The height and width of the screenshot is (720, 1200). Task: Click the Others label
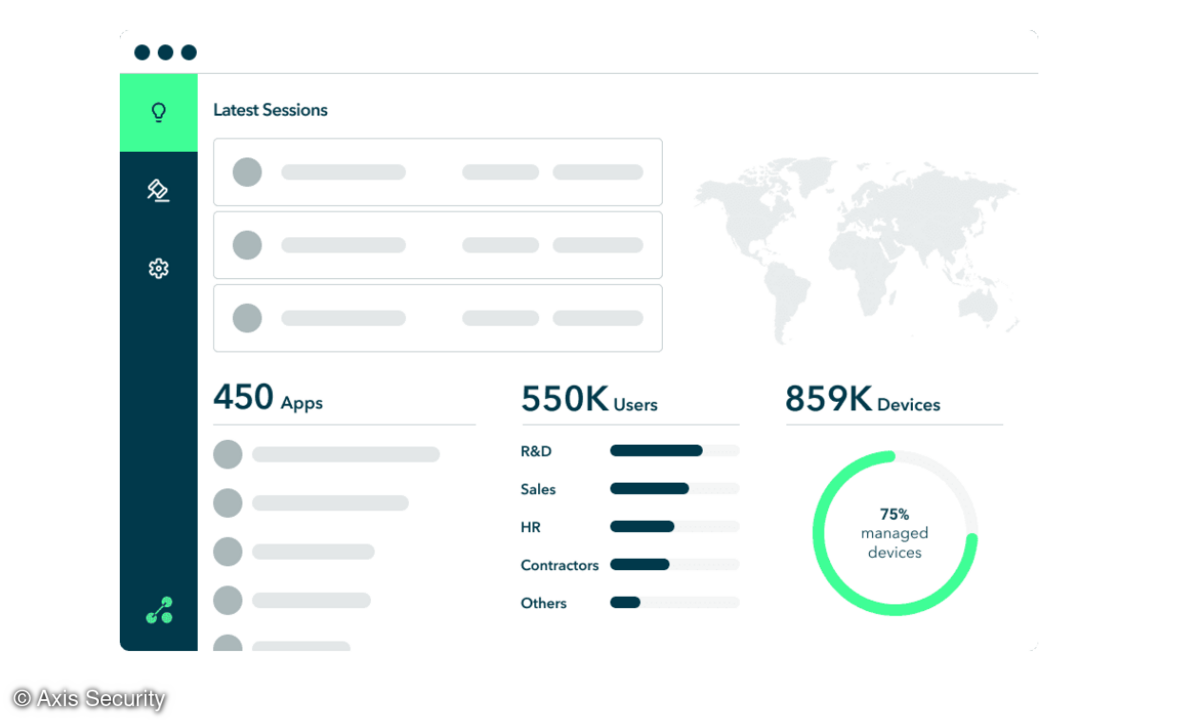(544, 603)
